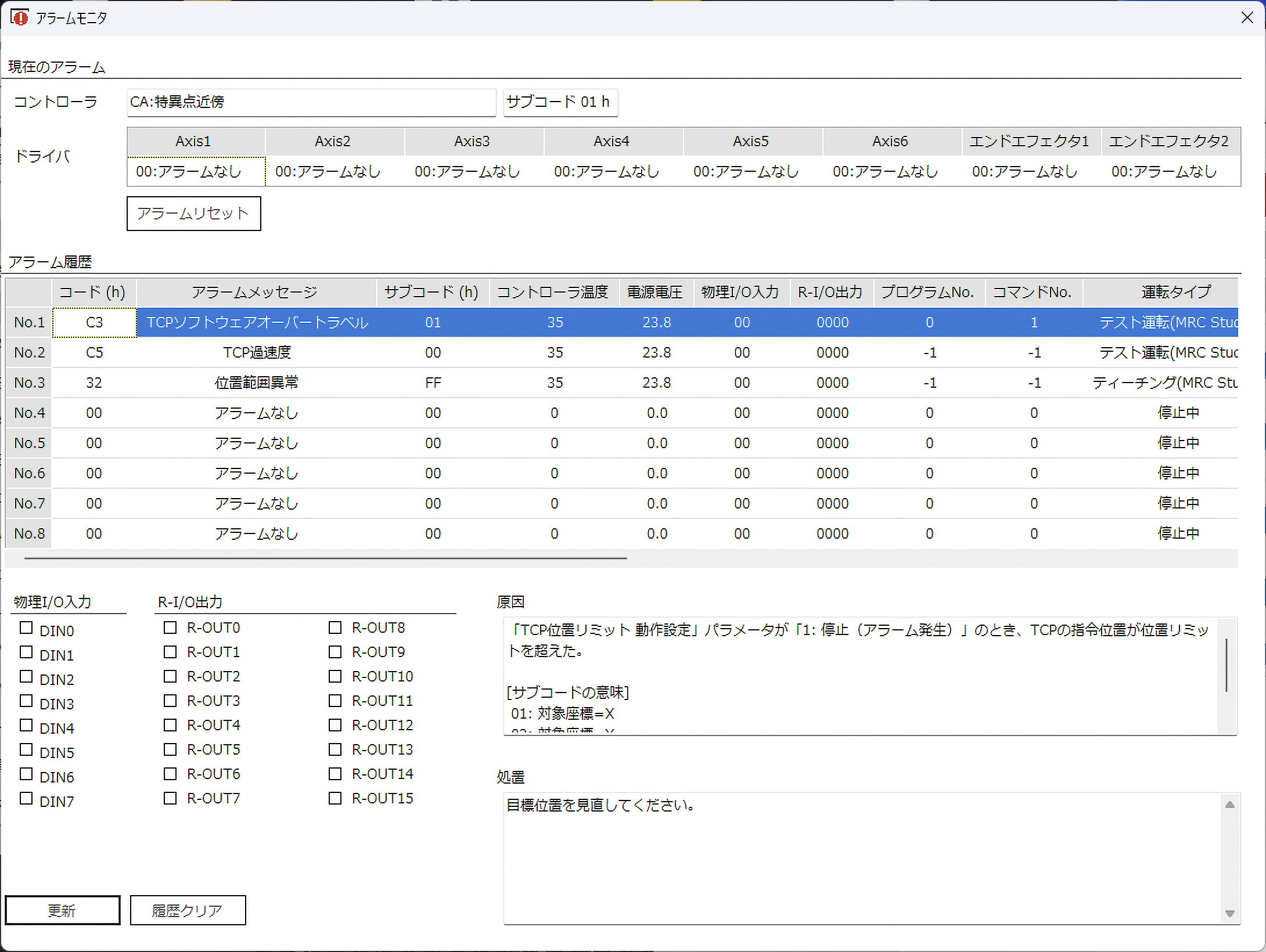Click the 電源電圧 column header

coord(657,293)
